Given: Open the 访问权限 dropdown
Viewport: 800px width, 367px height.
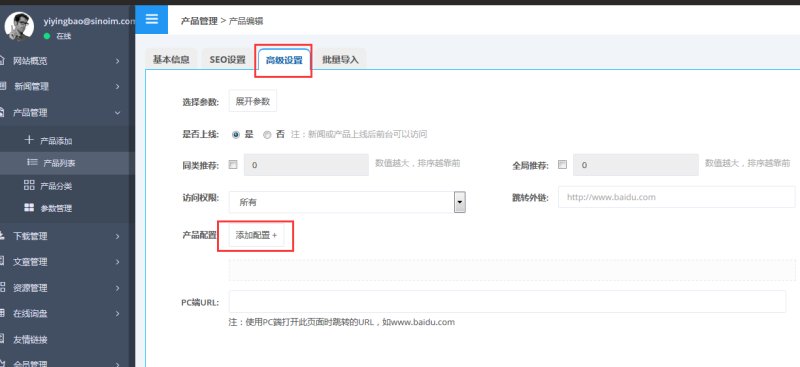Looking at the screenshot, I should tap(347, 202).
